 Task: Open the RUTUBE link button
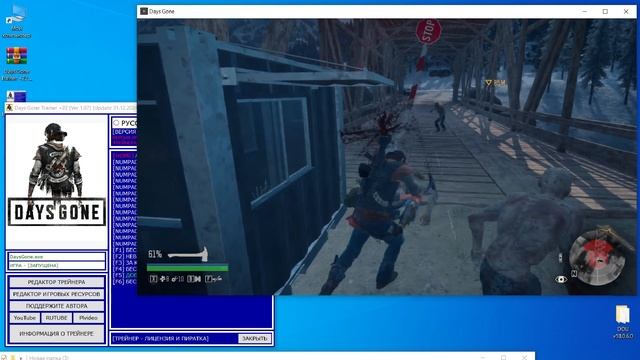point(56,318)
